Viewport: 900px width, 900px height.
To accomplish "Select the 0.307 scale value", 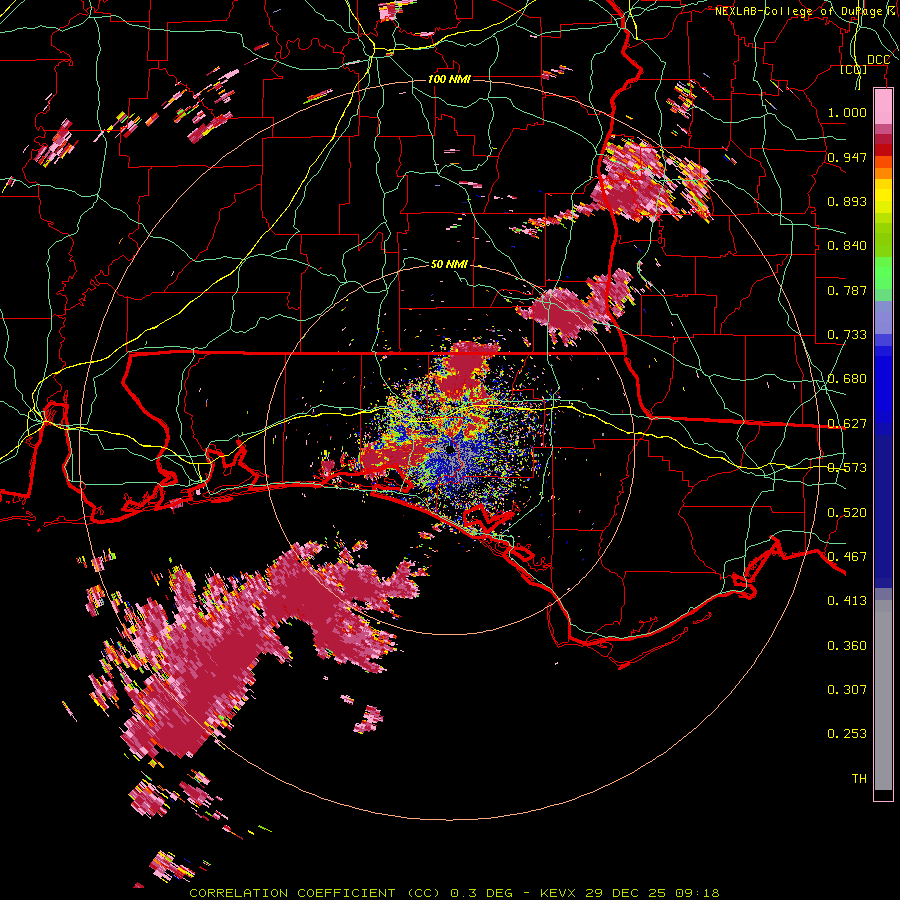I will (x=847, y=690).
